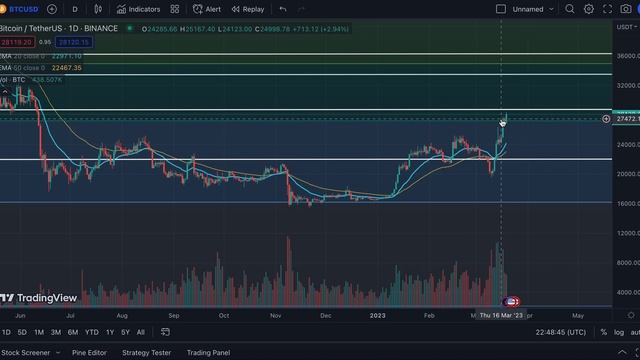This screenshot has height=360, width=640.
Task: Open layout setup square icon
Action: tap(501, 9)
